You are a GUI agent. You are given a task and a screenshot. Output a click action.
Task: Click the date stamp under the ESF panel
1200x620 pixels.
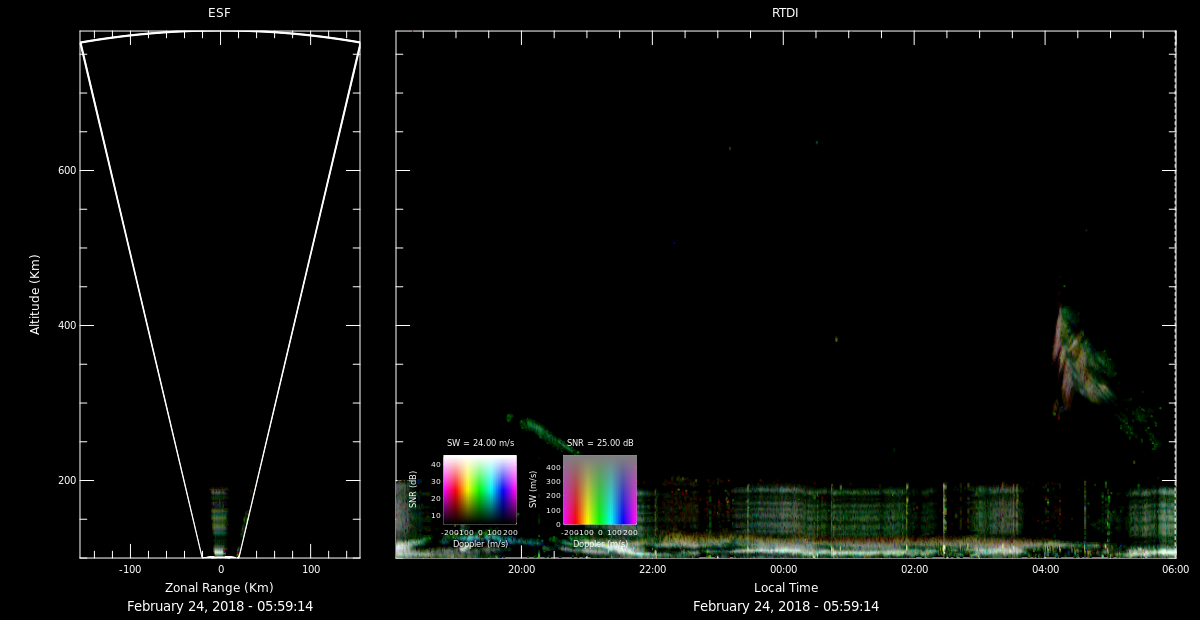coord(219,606)
